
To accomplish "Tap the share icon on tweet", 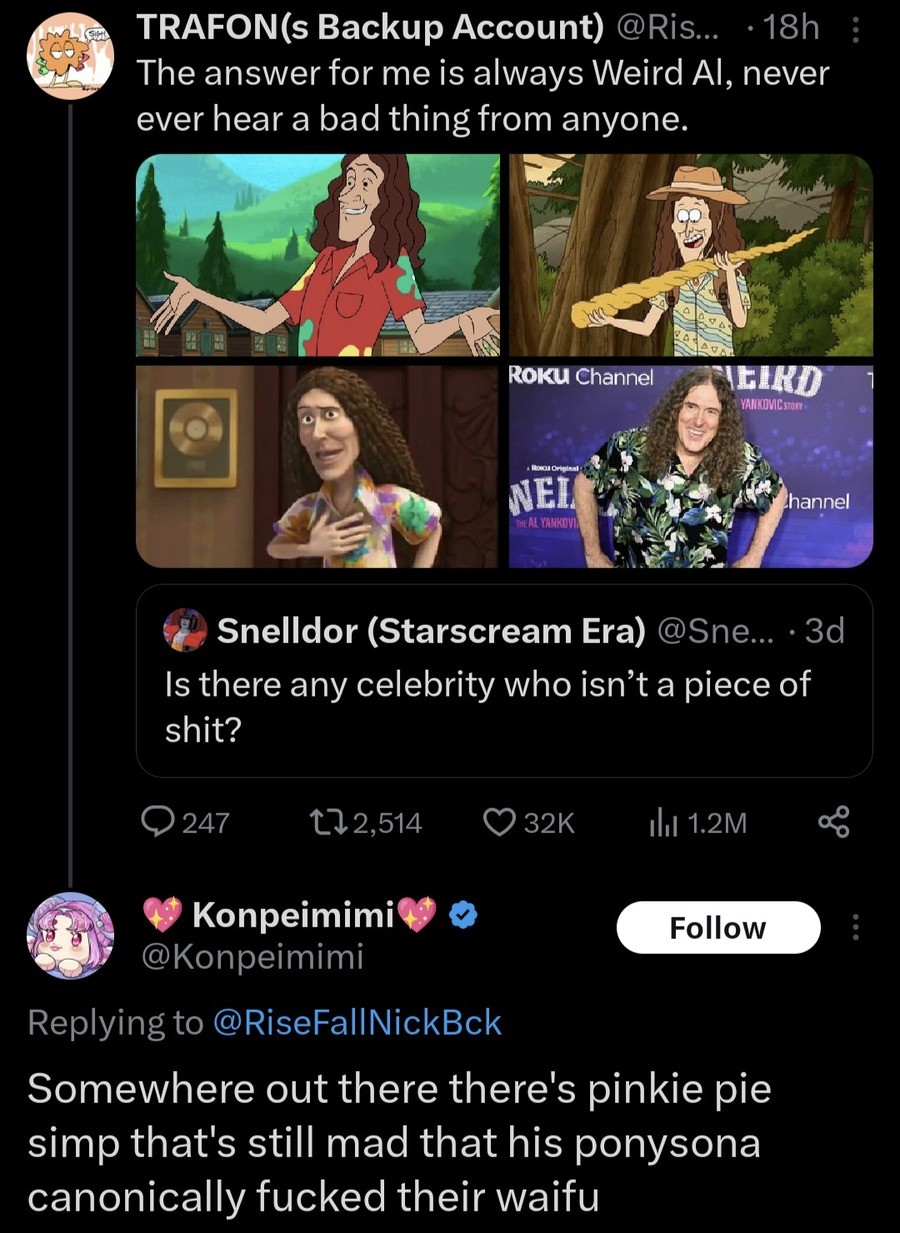I will click(833, 821).
